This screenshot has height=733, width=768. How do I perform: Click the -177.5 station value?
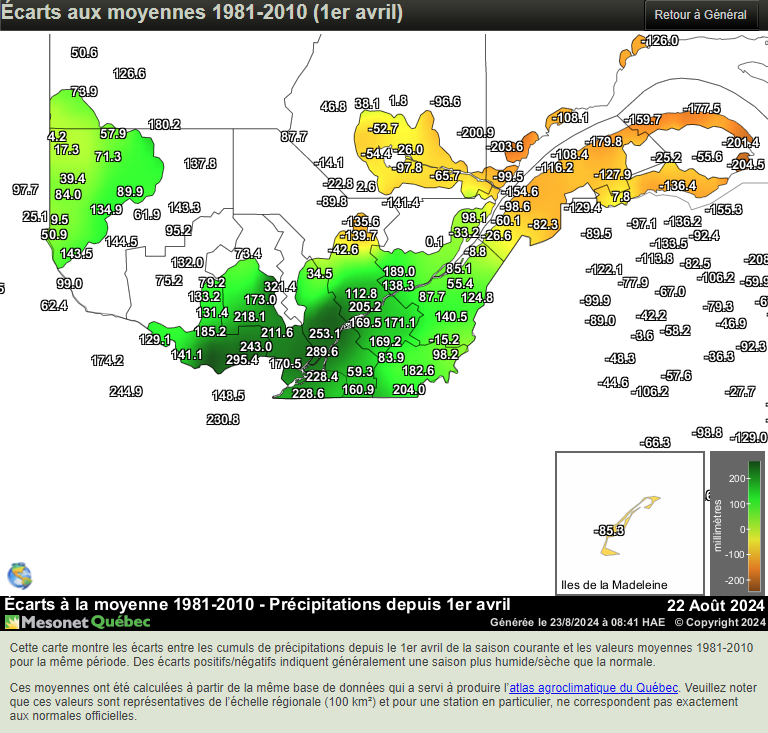(703, 108)
